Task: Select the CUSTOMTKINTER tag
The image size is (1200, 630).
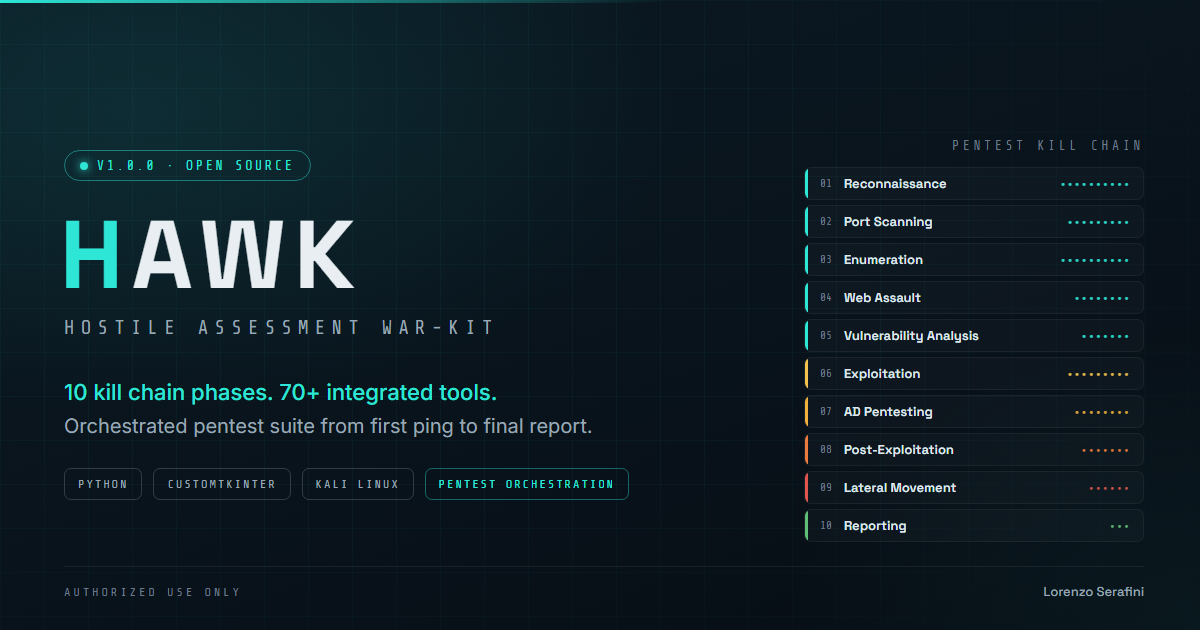Action: pyautogui.click(x=222, y=484)
